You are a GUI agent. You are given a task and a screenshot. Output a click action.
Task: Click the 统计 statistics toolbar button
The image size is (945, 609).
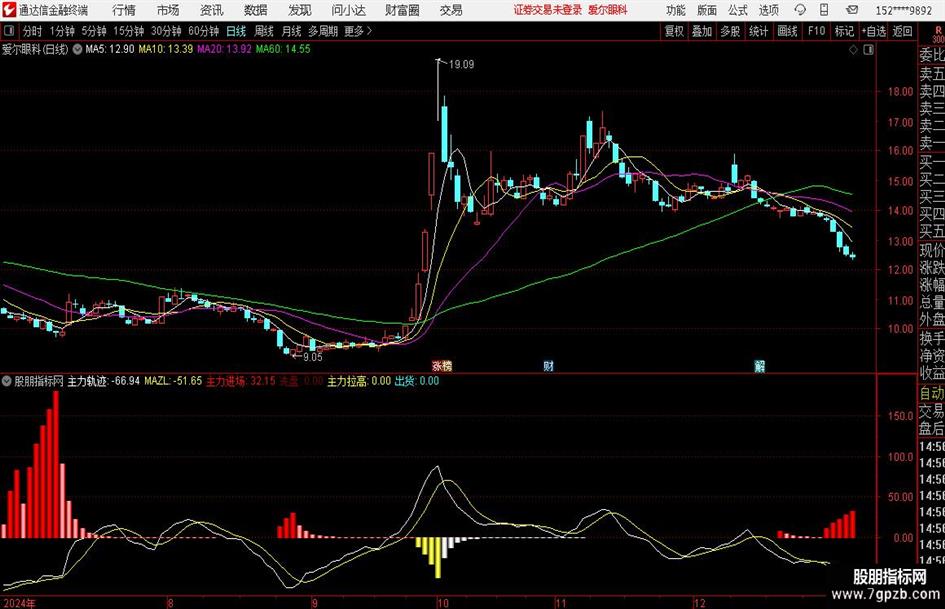coord(758,31)
